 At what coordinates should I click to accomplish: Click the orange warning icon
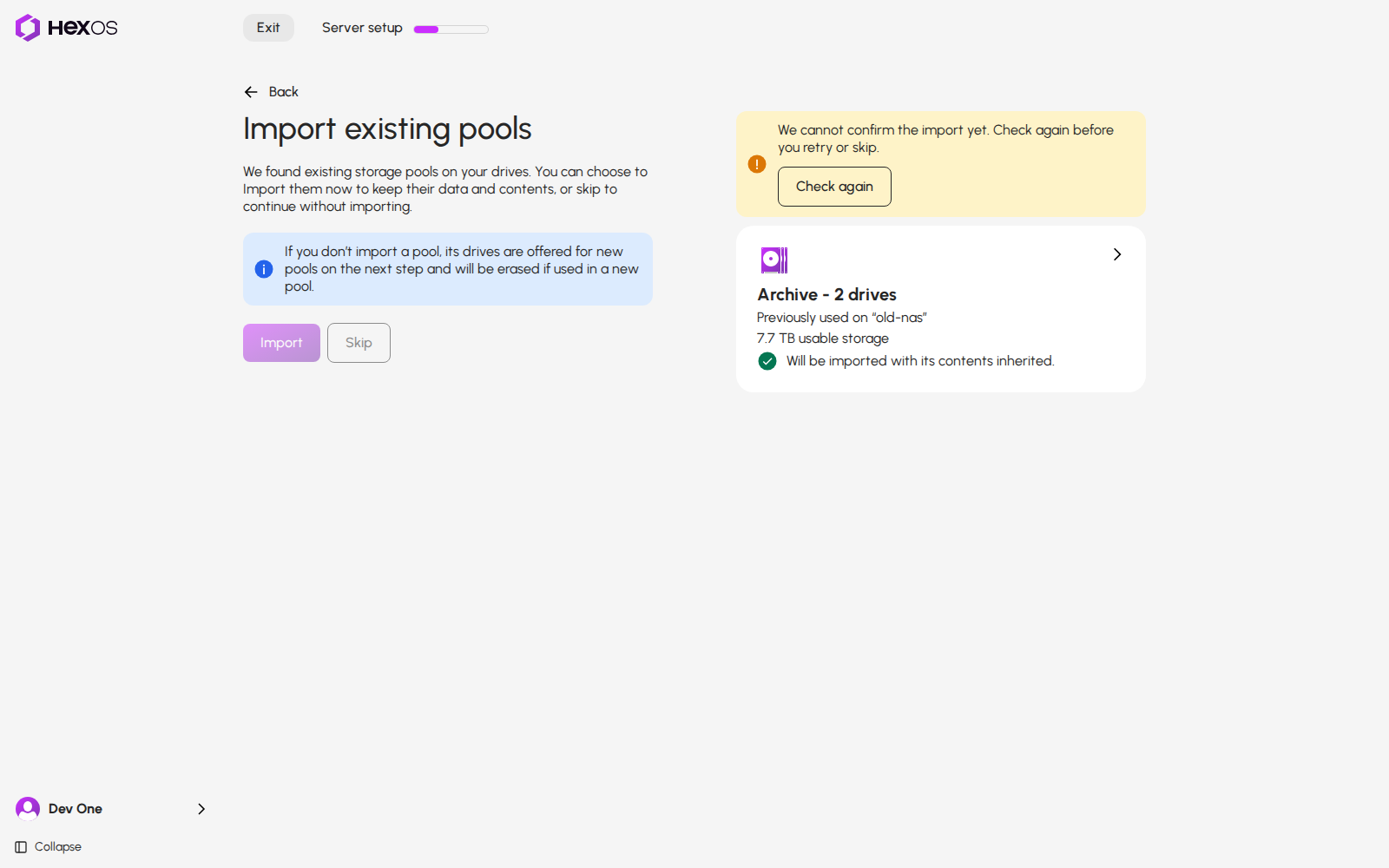(757, 164)
